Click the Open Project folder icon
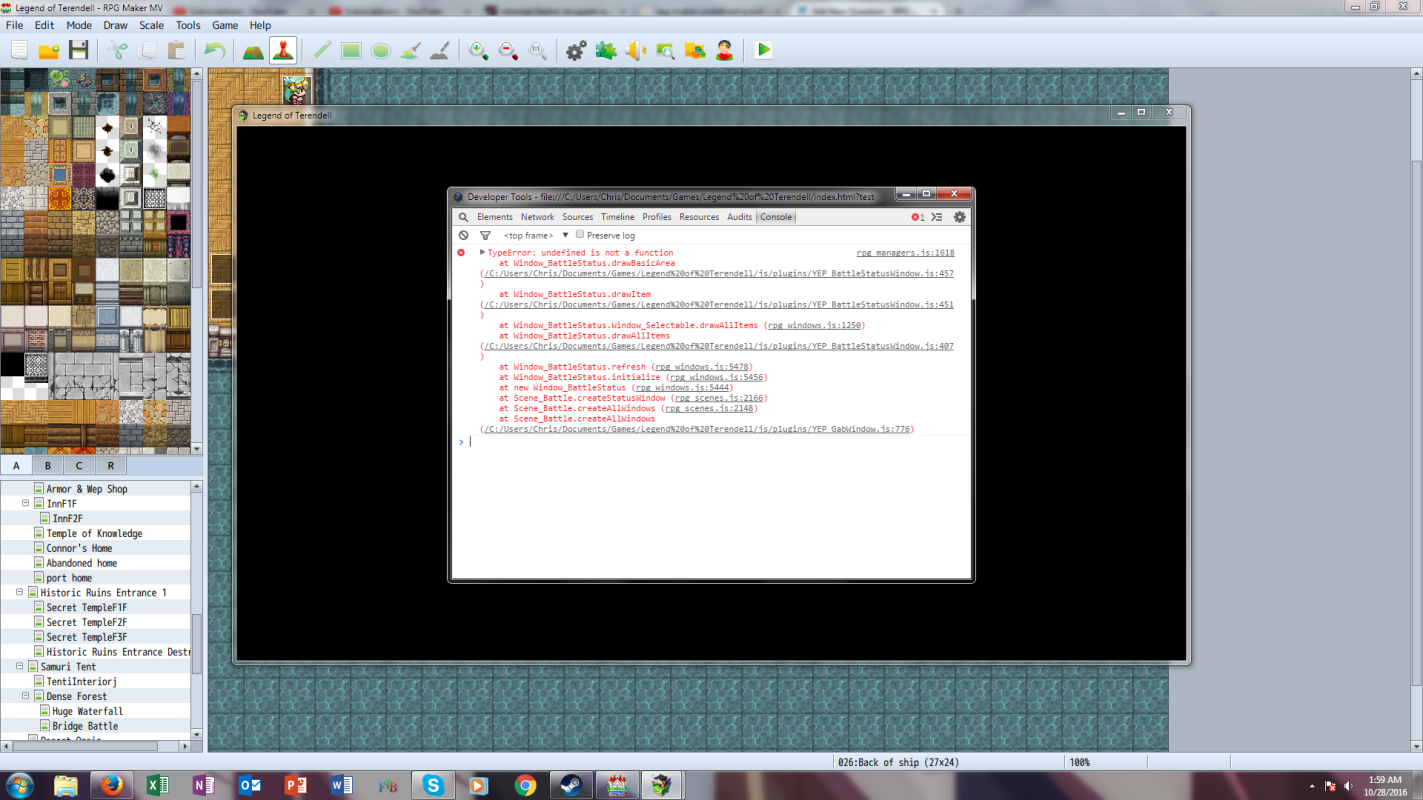 [x=48, y=50]
